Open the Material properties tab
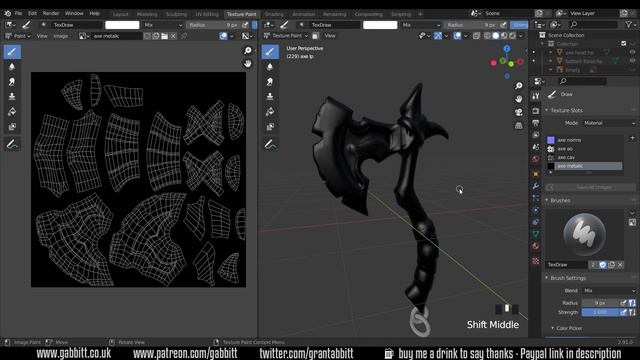Screen dimensions: 640x360 (x=536, y=246)
